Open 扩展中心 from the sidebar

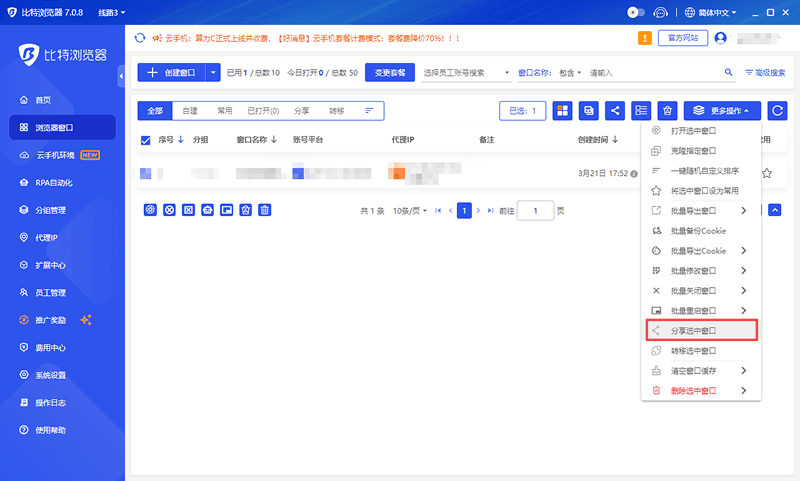pos(52,265)
